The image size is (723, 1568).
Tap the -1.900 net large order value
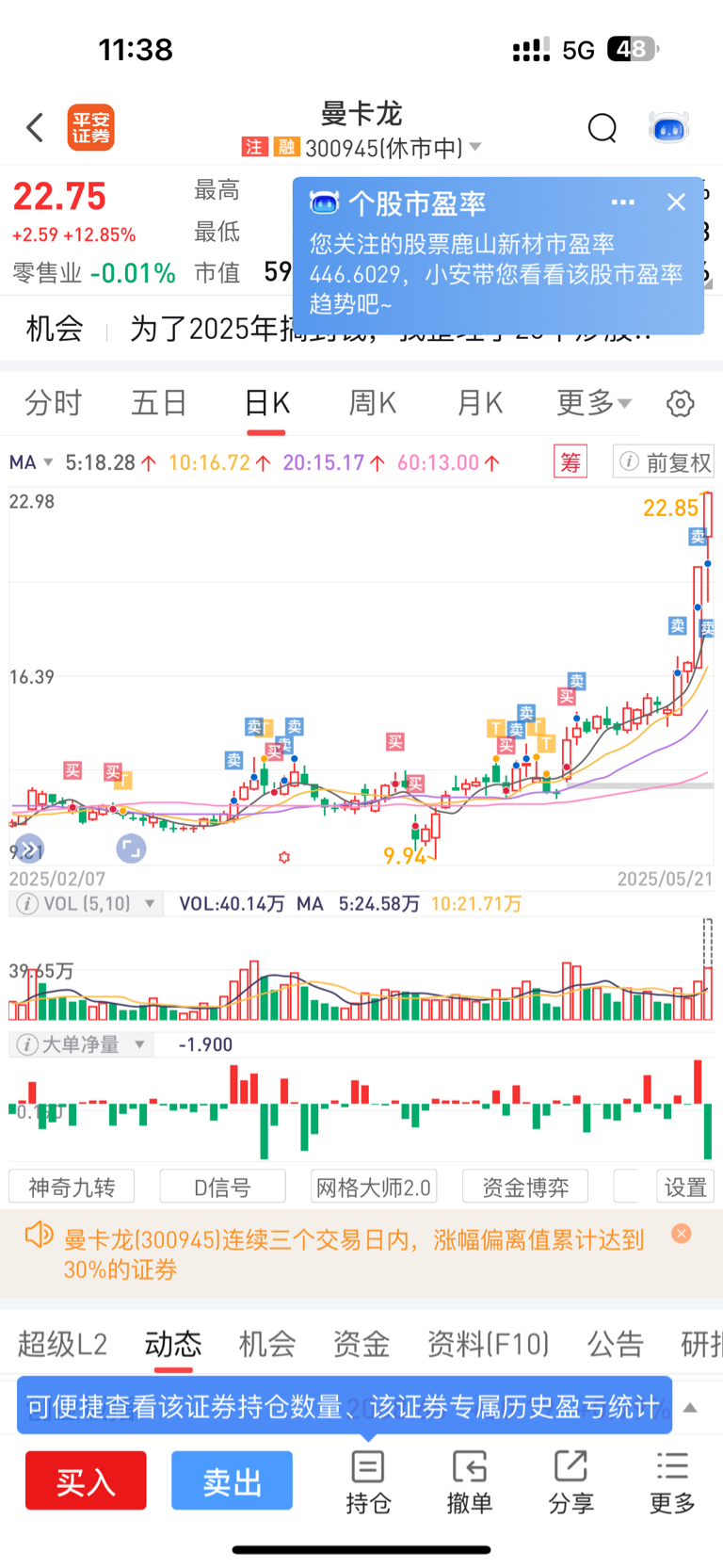pos(205,1044)
